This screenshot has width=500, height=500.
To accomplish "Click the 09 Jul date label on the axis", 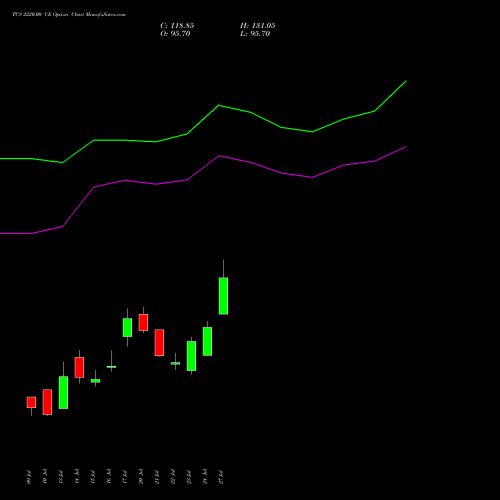I will point(29,477).
